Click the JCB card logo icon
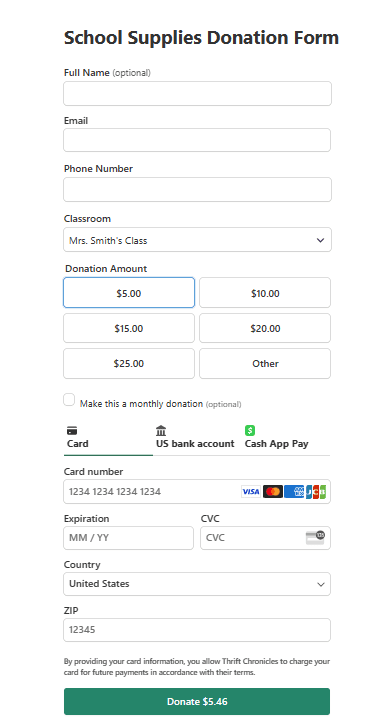 point(316,492)
